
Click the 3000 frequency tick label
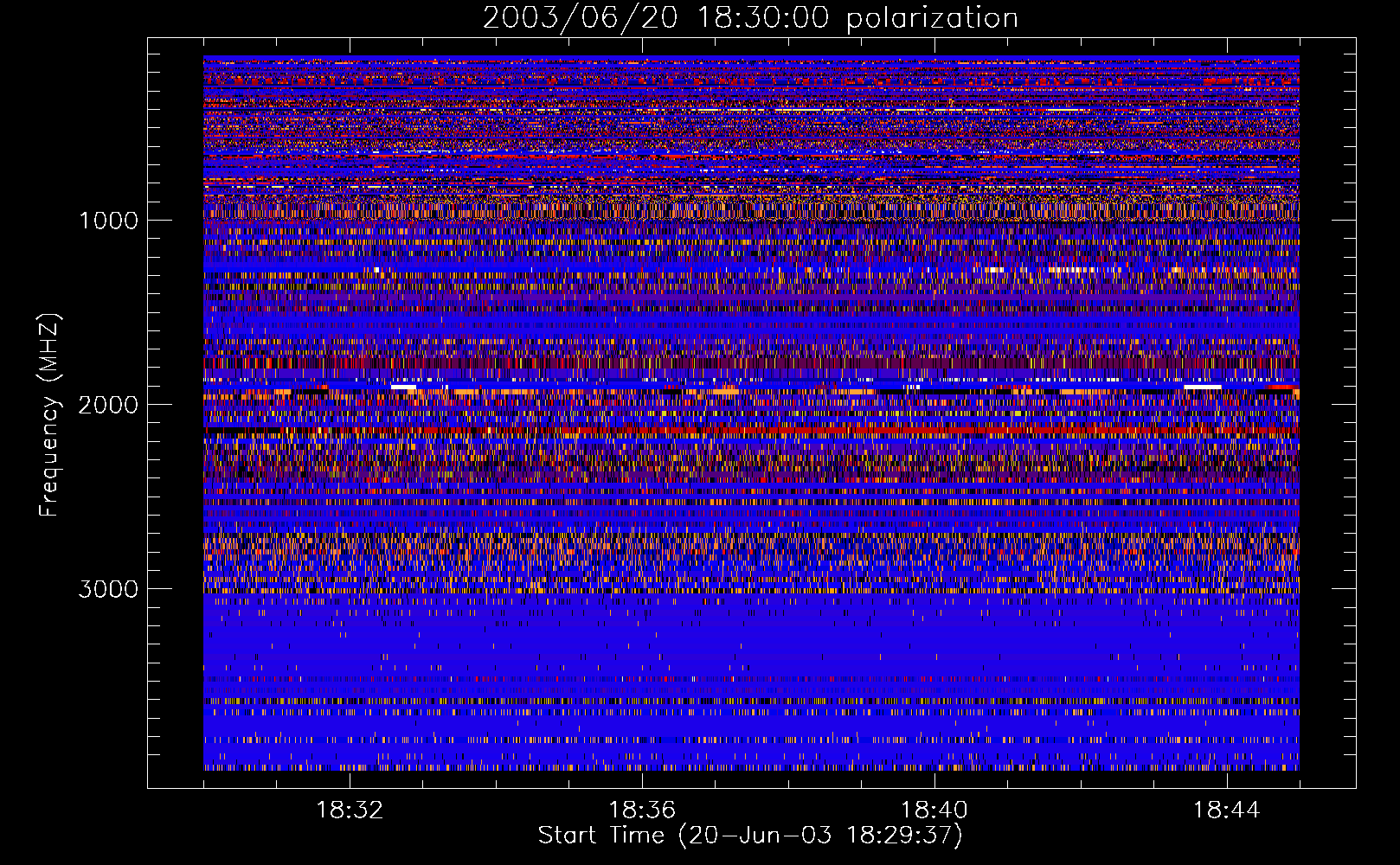click(x=108, y=589)
